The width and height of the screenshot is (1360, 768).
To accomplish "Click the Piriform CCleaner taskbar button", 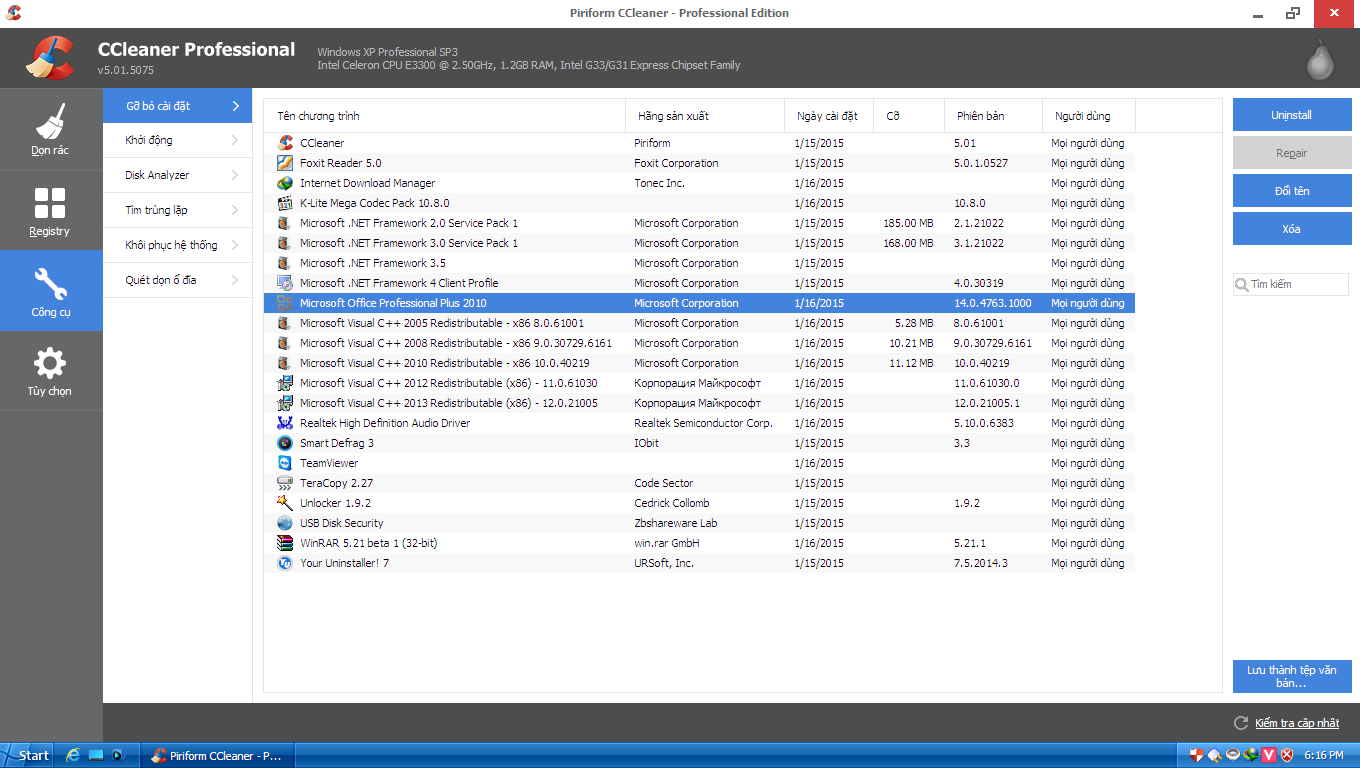I will pos(217,755).
